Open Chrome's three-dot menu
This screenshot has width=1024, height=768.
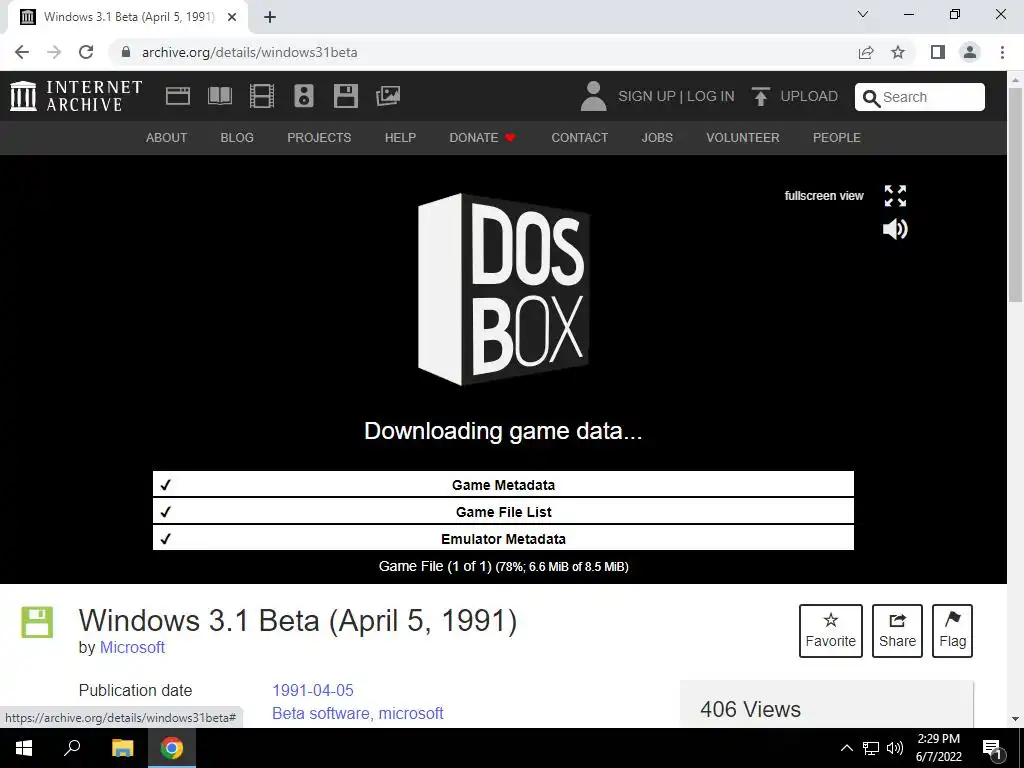coord(1002,52)
